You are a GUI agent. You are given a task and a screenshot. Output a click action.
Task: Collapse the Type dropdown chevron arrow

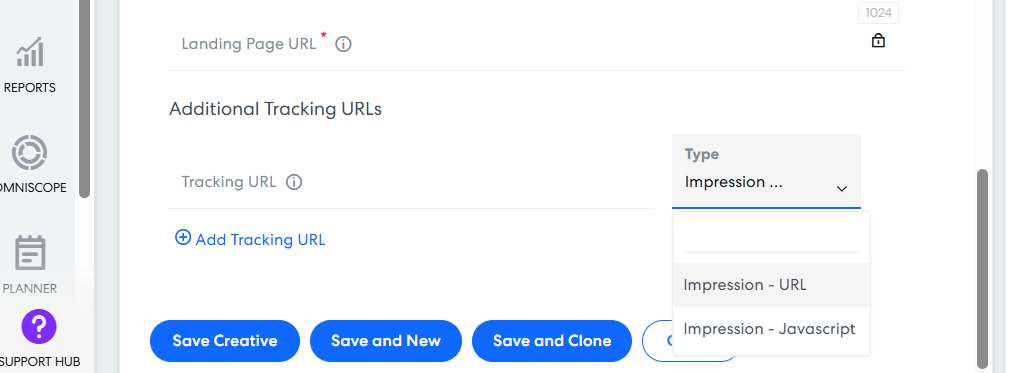842,189
